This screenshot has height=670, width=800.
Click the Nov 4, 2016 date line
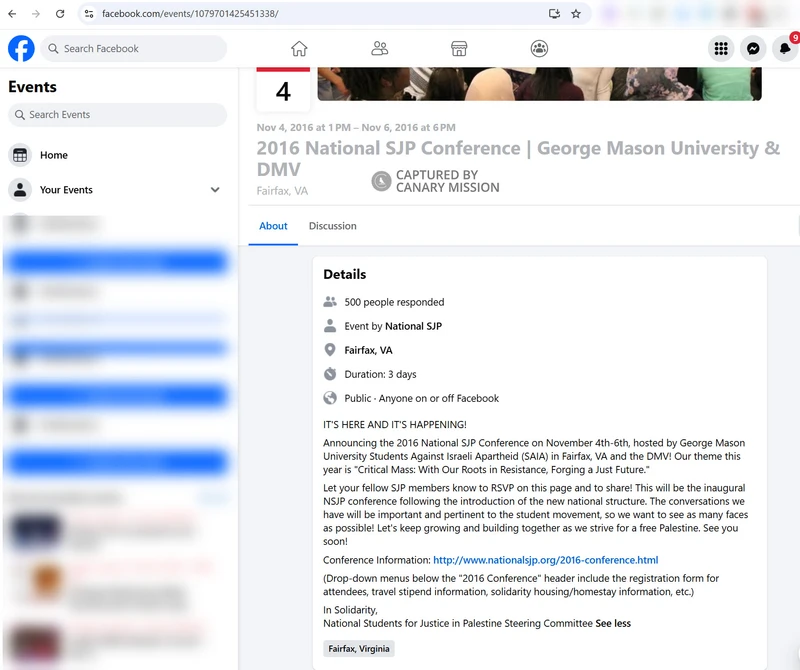click(356, 128)
